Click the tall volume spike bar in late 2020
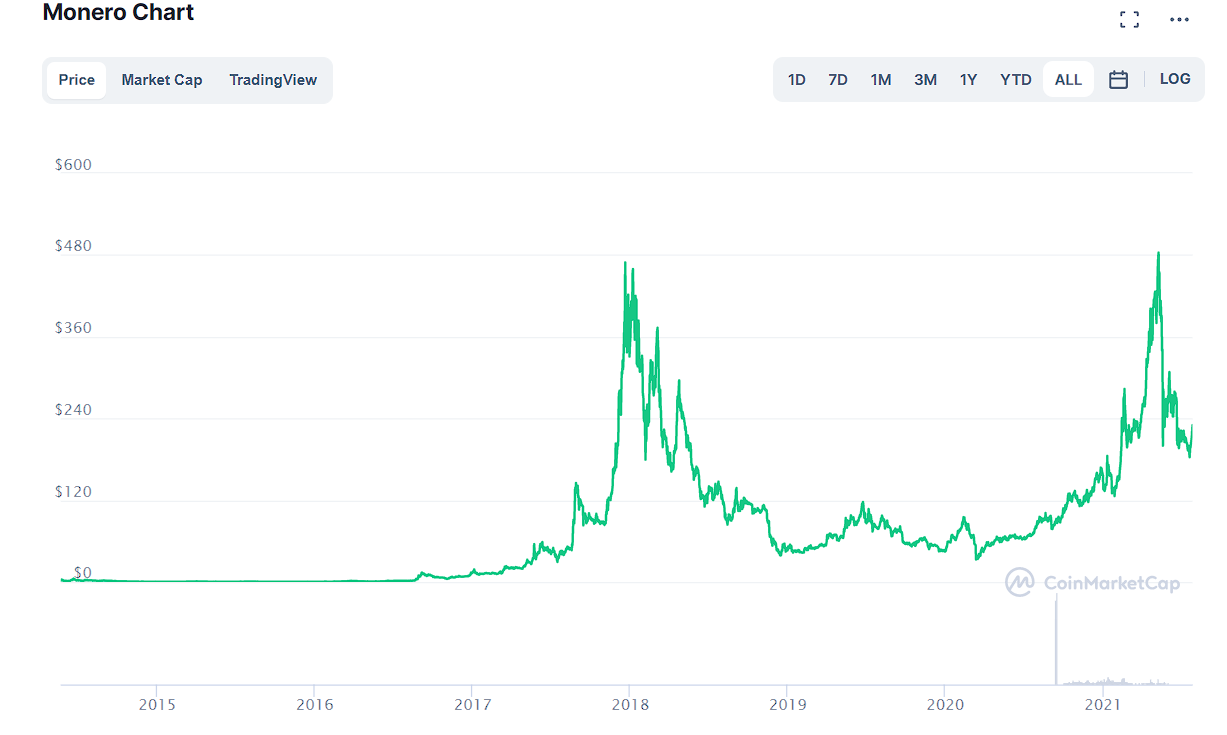This screenshot has height=735, width=1227. [x=1056, y=640]
